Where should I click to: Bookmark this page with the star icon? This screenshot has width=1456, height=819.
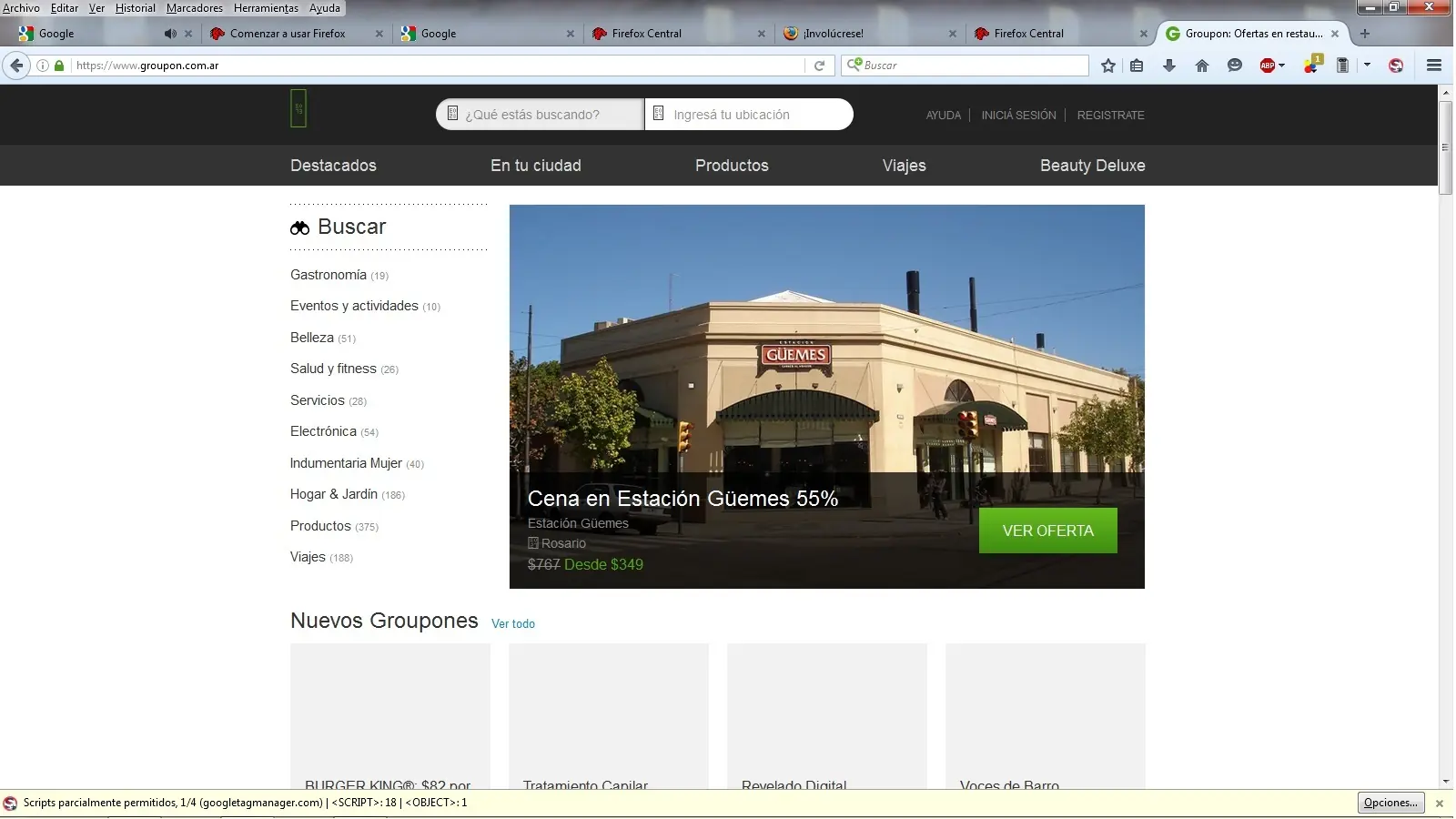[1107, 66]
